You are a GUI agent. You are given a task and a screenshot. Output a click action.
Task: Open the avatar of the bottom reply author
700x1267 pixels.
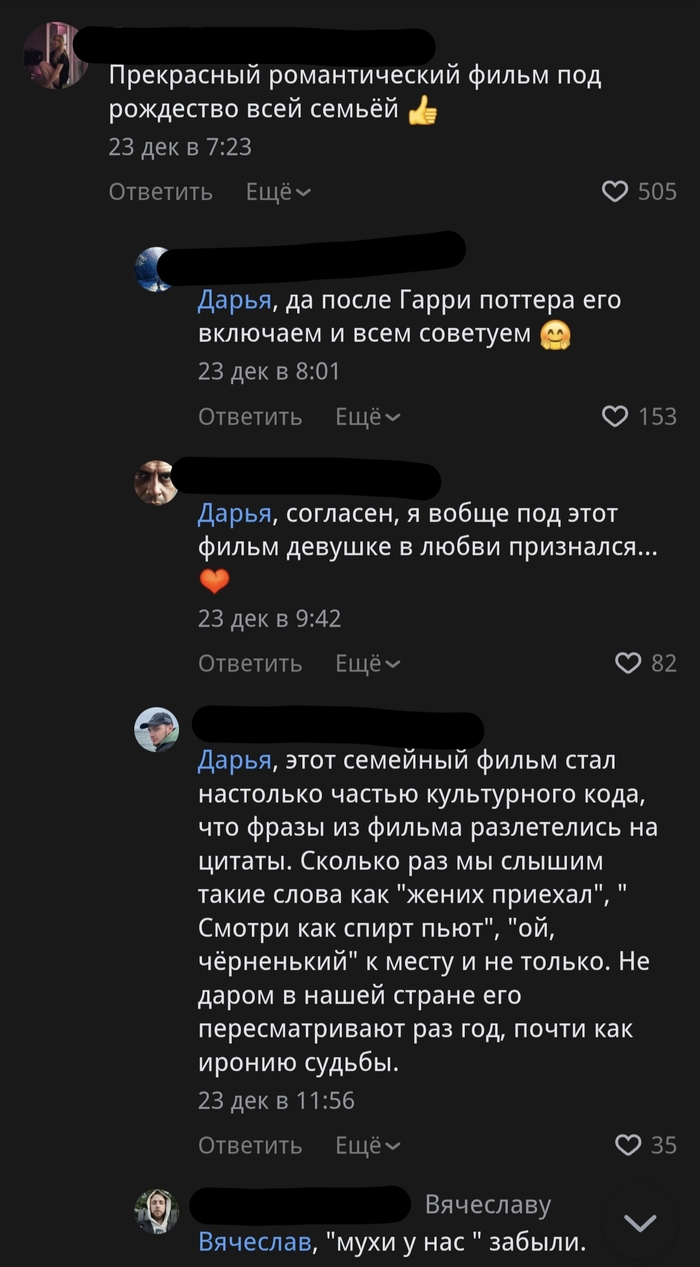coord(156,1211)
